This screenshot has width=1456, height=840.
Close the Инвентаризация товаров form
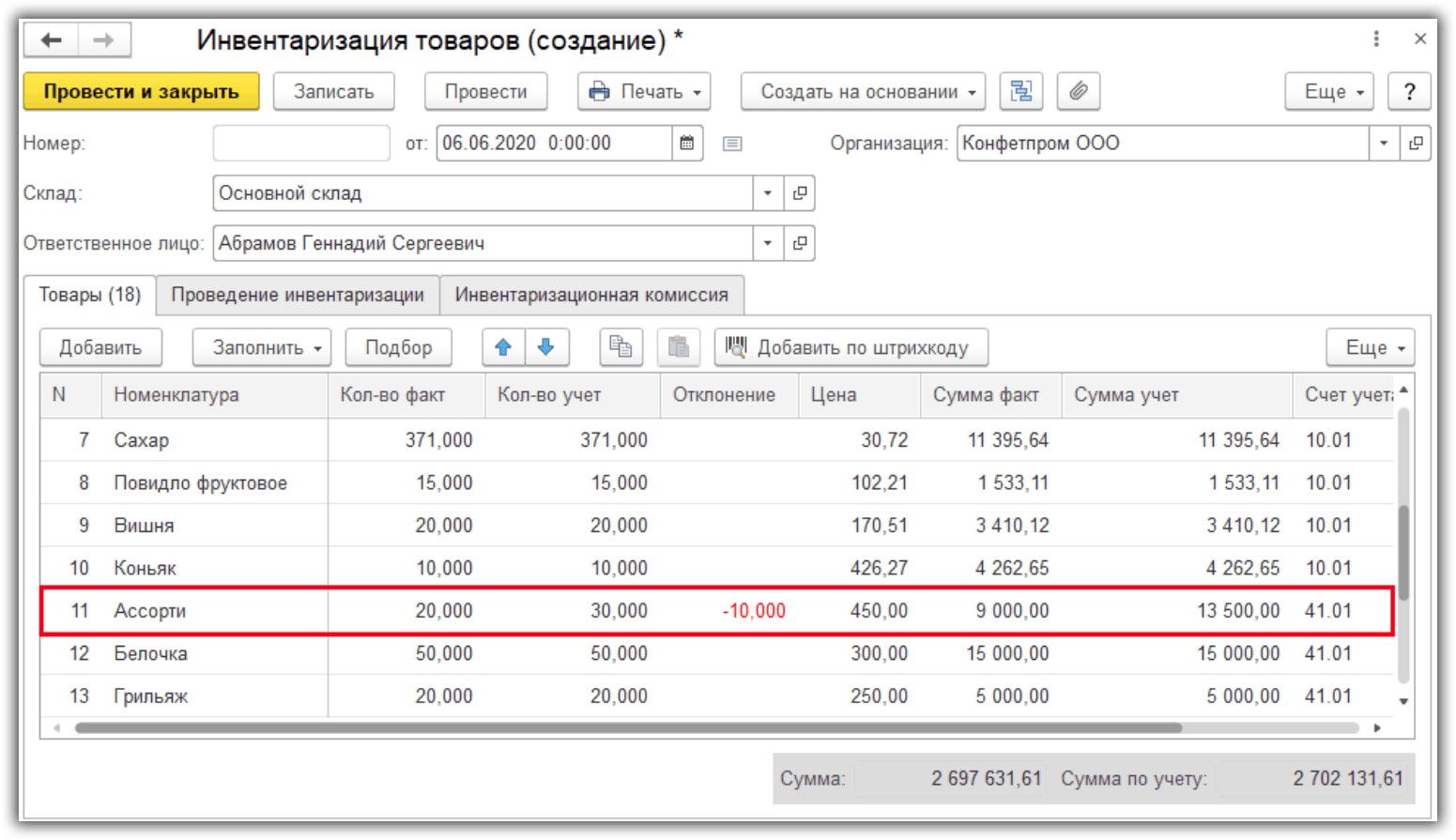tap(1419, 39)
